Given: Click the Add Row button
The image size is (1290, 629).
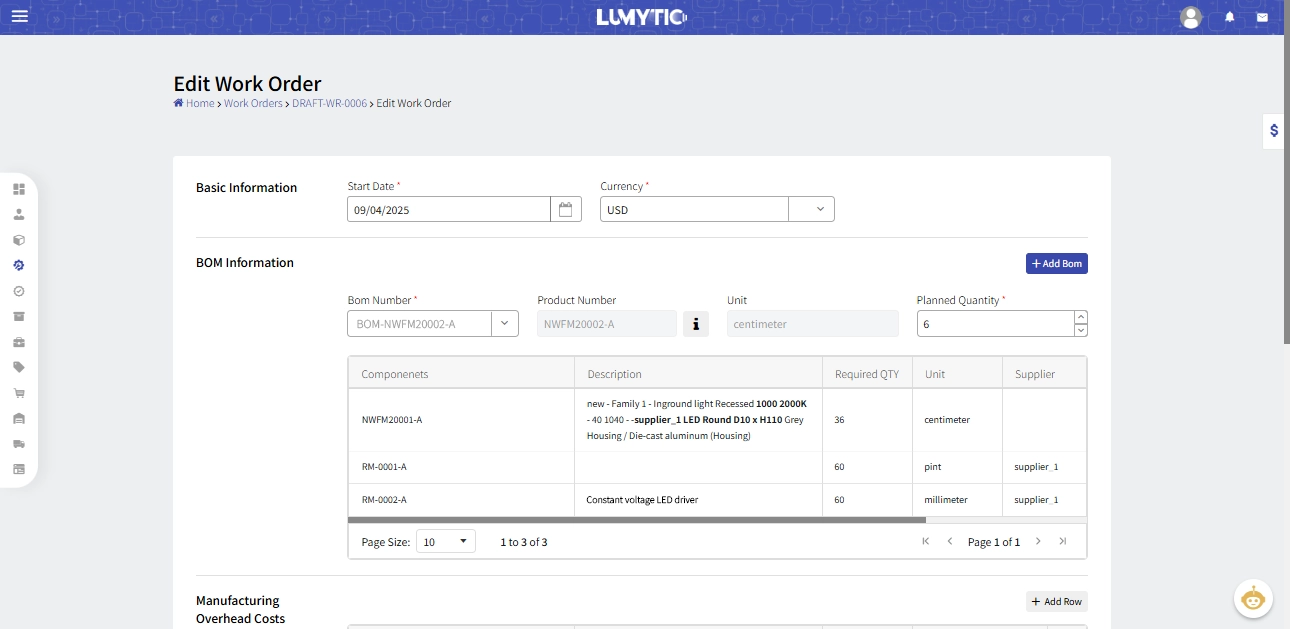Looking at the screenshot, I should [x=1056, y=601].
